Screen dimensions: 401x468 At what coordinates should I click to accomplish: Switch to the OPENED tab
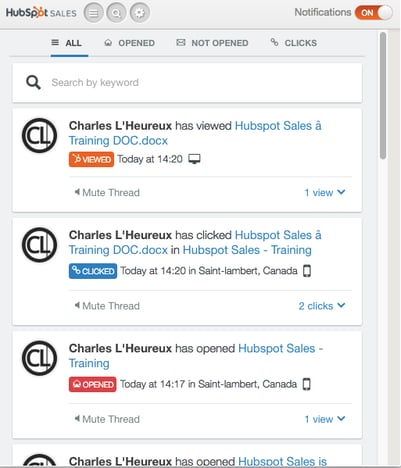click(x=130, y=43)
